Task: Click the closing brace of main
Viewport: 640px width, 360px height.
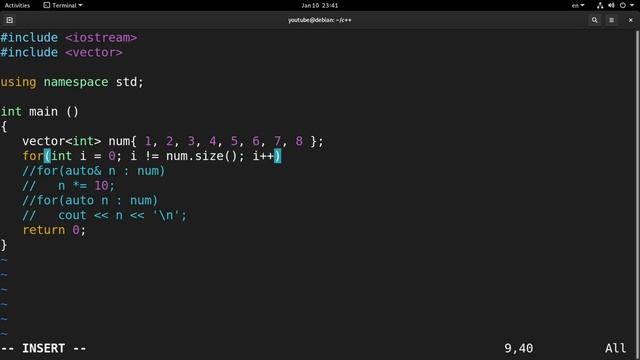Action: point(4,245)
